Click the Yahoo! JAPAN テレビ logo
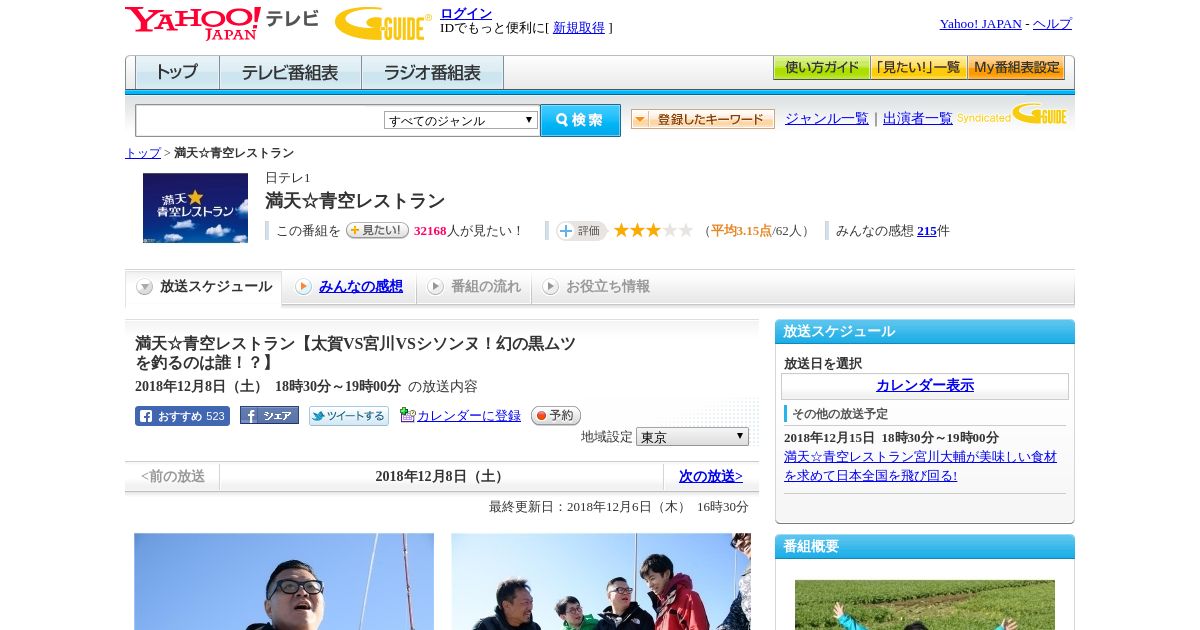Image resolution: width=1200 pixels, height=630 pixels. [x=222, y=23]
